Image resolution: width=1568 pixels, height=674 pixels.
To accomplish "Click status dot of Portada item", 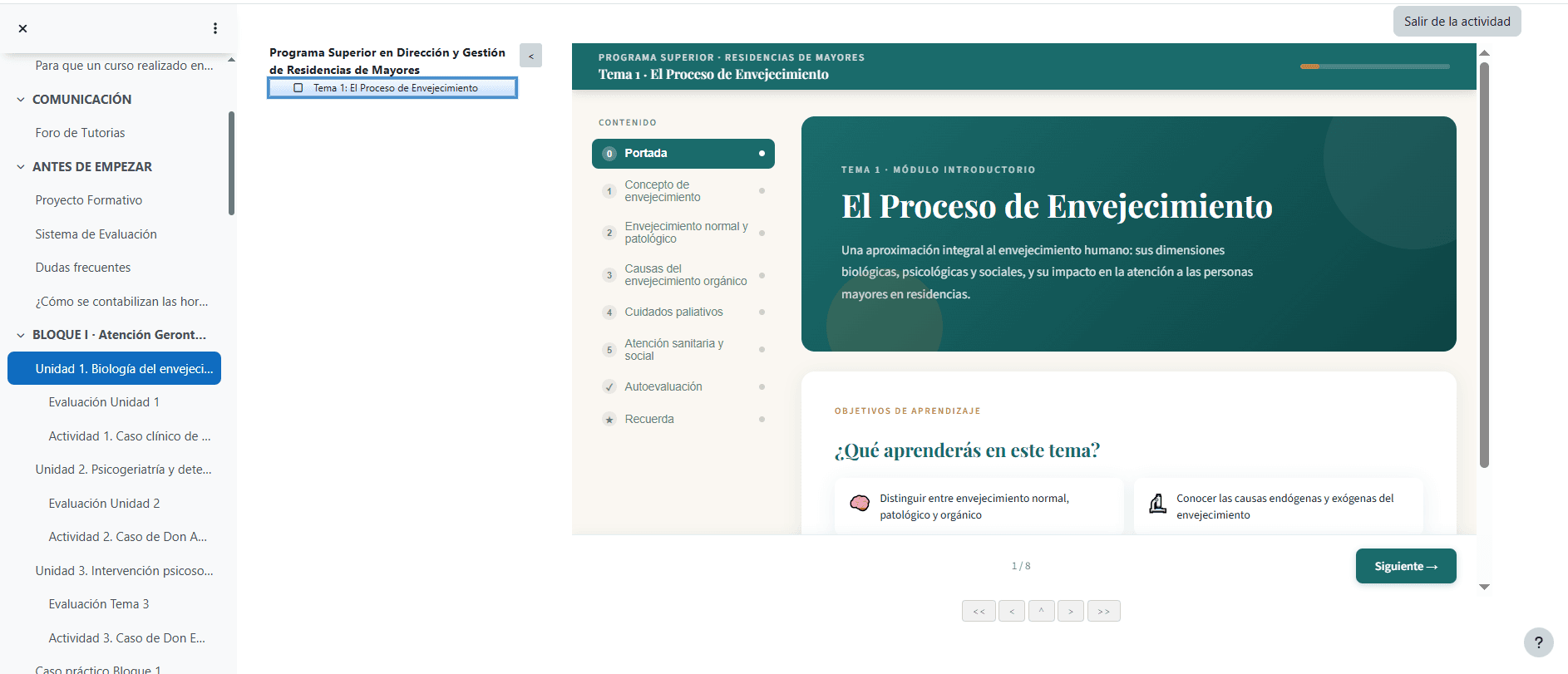I will (x=762, y=154).
